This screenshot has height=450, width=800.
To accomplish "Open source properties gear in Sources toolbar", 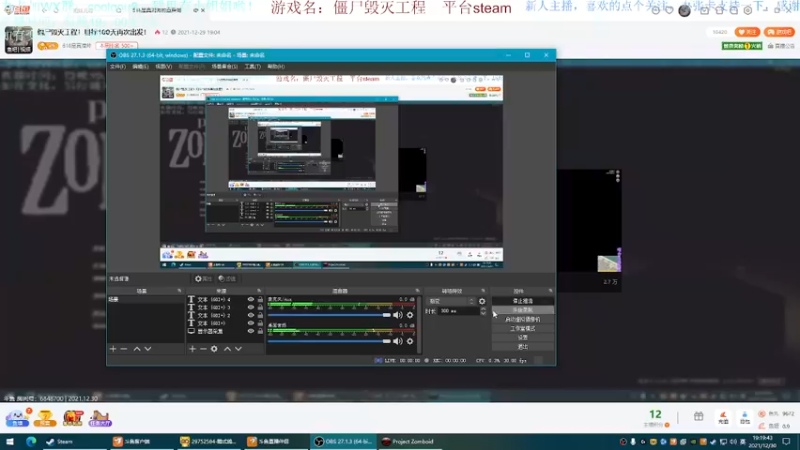I will (x=214, y=349).
